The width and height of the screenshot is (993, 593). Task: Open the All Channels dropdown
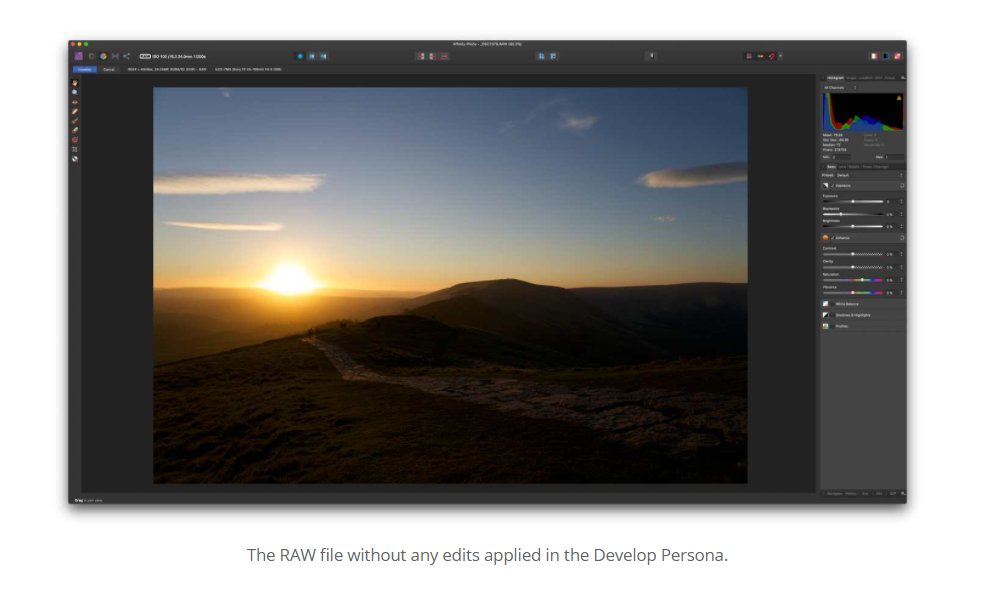[x=840, y=87]
